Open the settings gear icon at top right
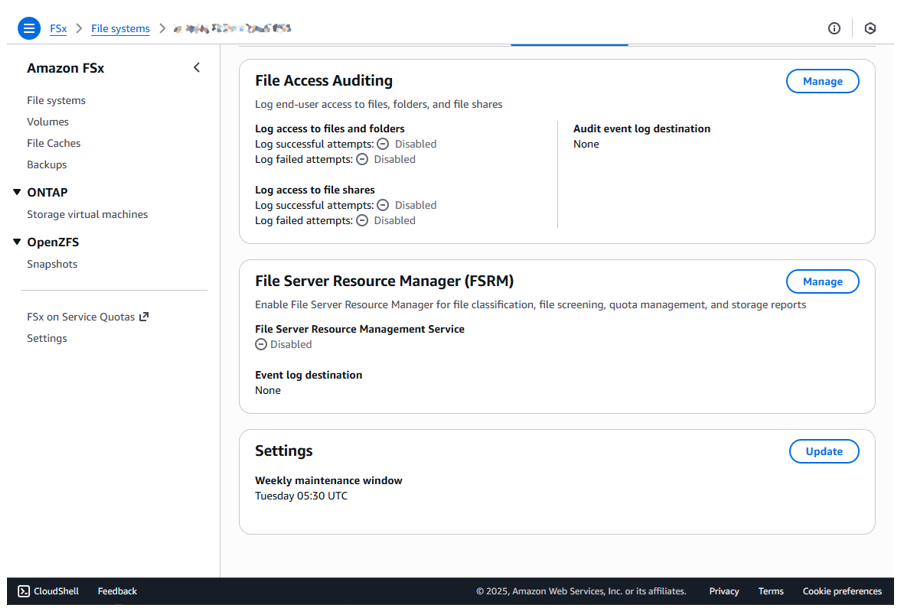 (x=870, y=28)
